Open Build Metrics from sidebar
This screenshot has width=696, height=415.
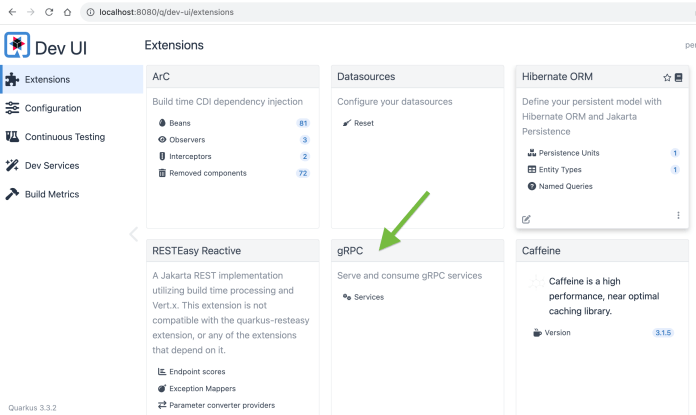[51, 194]
